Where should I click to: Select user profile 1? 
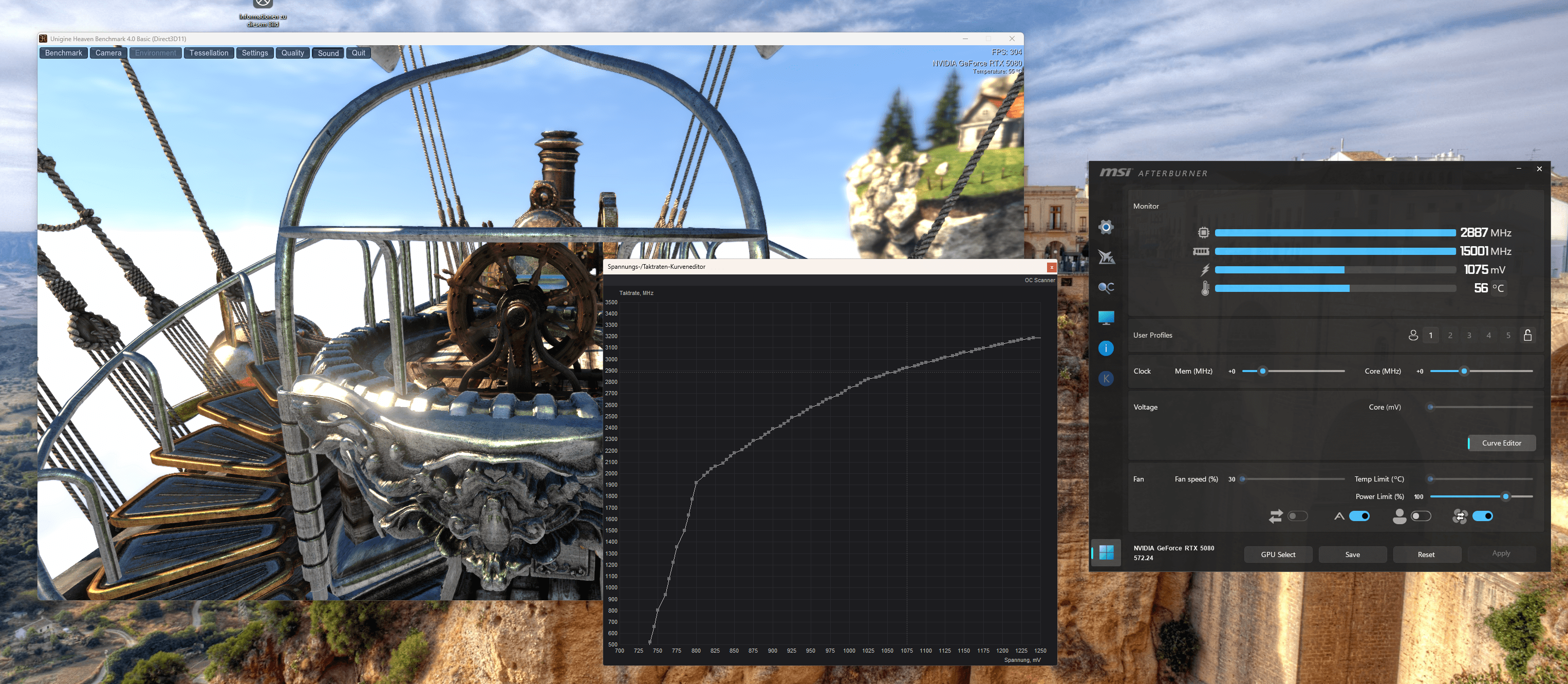(1430, 336)
